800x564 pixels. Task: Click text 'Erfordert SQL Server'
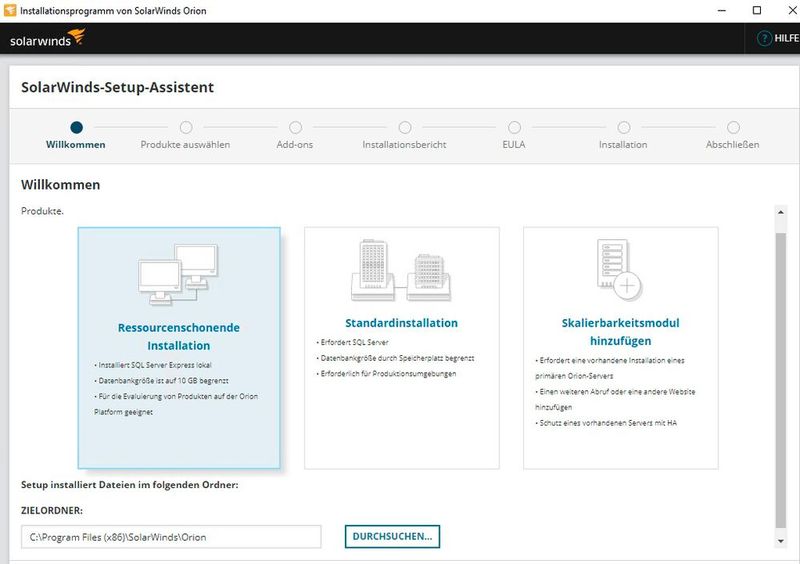355,342
